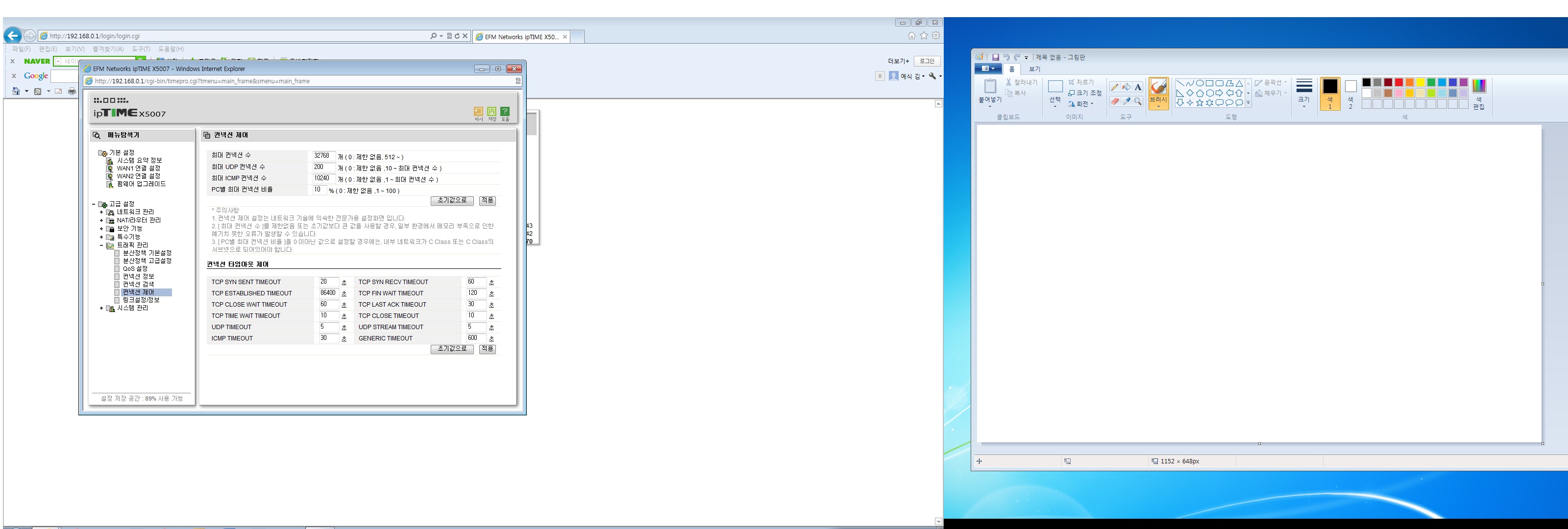The height and width of the screenshot is (529, 1568).
Task: Open the 크기 (size) line thickness dropdown
Action: point(1304,106)
